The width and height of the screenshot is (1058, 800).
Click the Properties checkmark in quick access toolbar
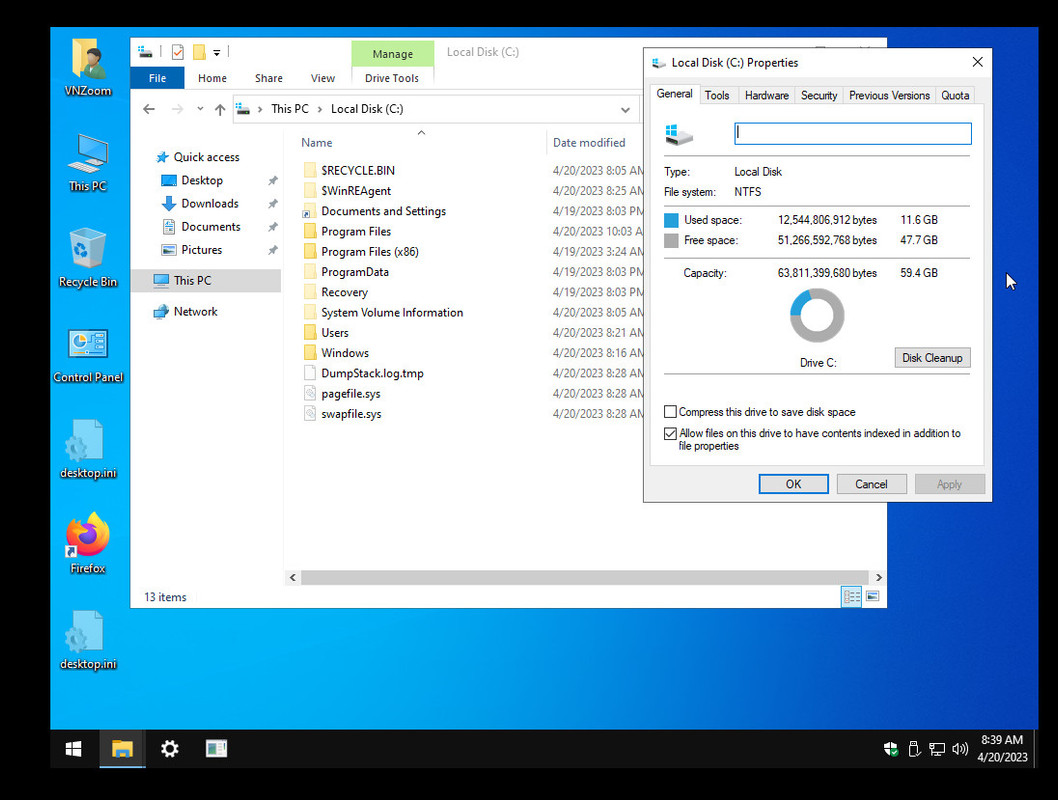(x=177, y=52)
